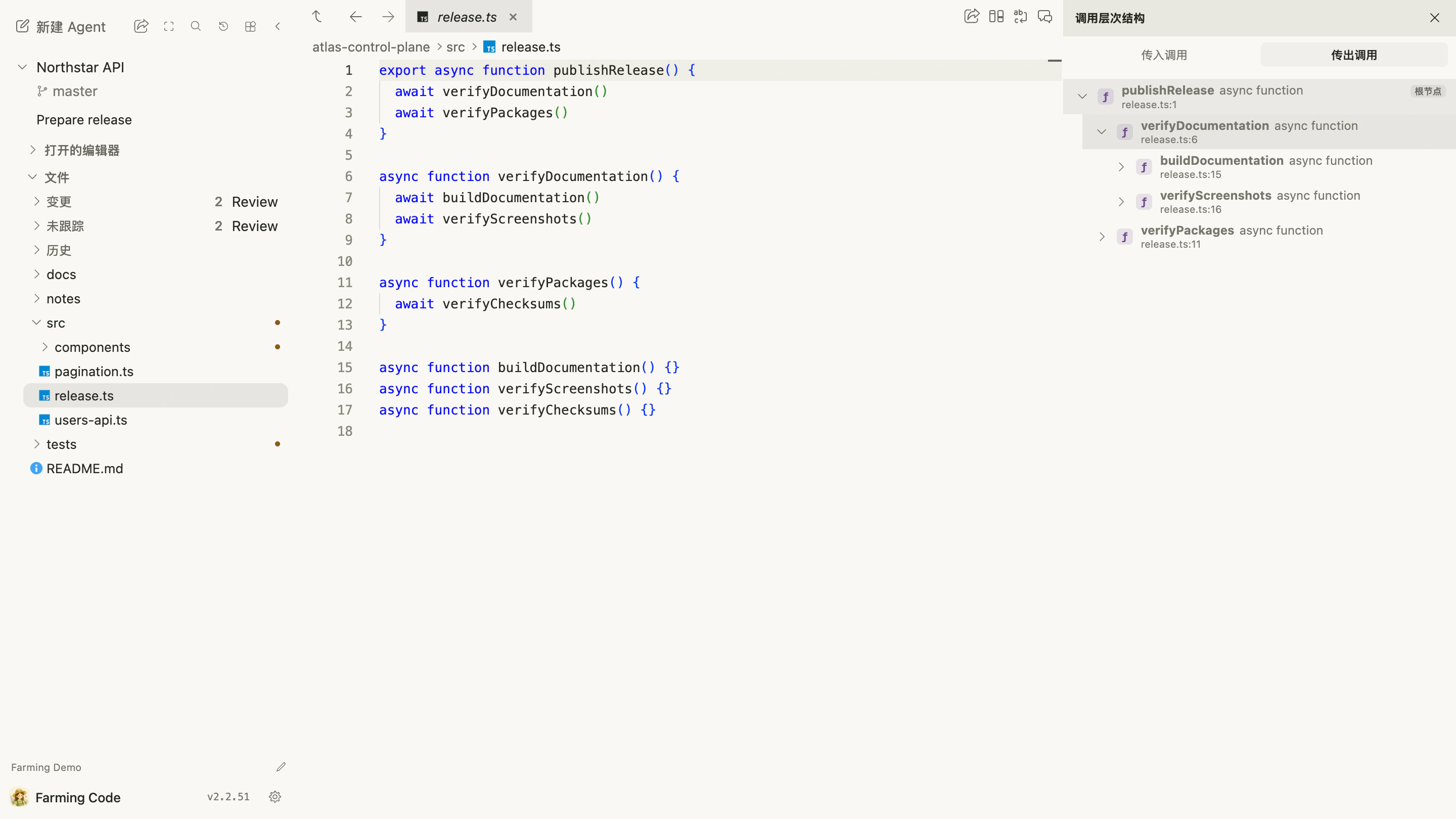This screenshot has width=1456, height=819.
Task: Click src in the breadcrumb
Action: tap(455, 47)
